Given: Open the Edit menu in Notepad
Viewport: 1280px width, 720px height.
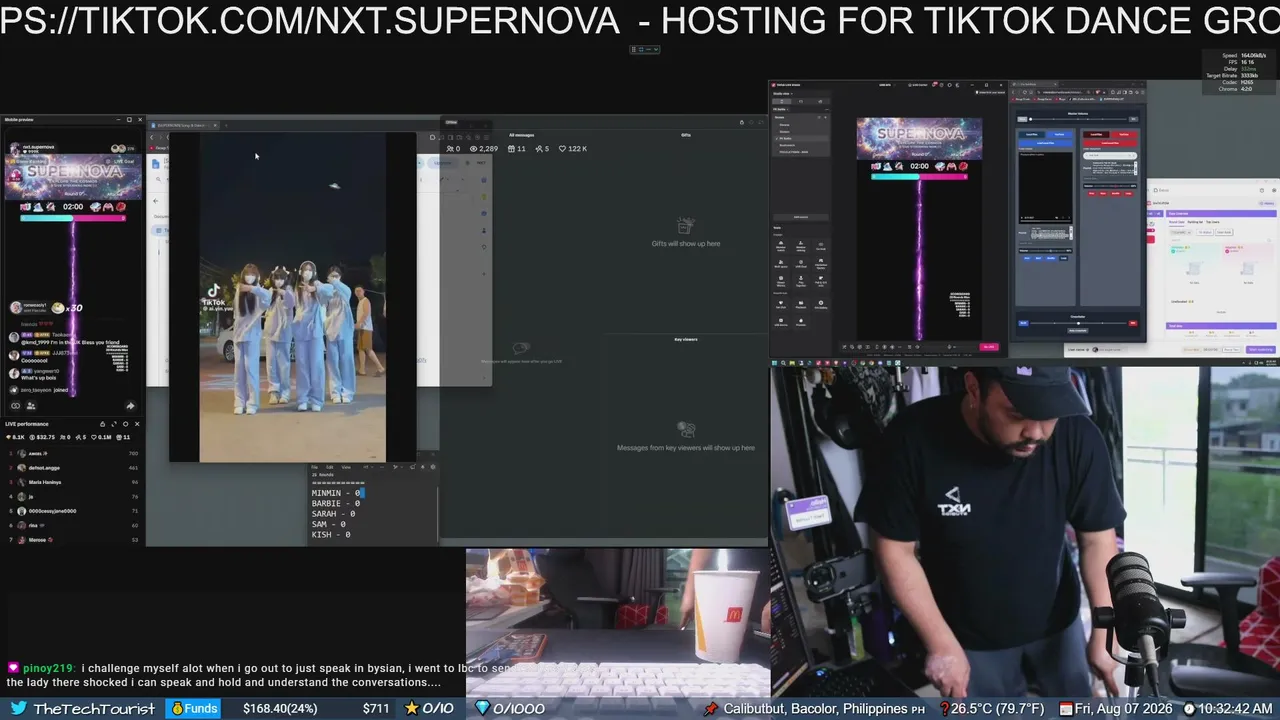Looking at the screenshot, I should pyautogui.click(x=330, y=467).
